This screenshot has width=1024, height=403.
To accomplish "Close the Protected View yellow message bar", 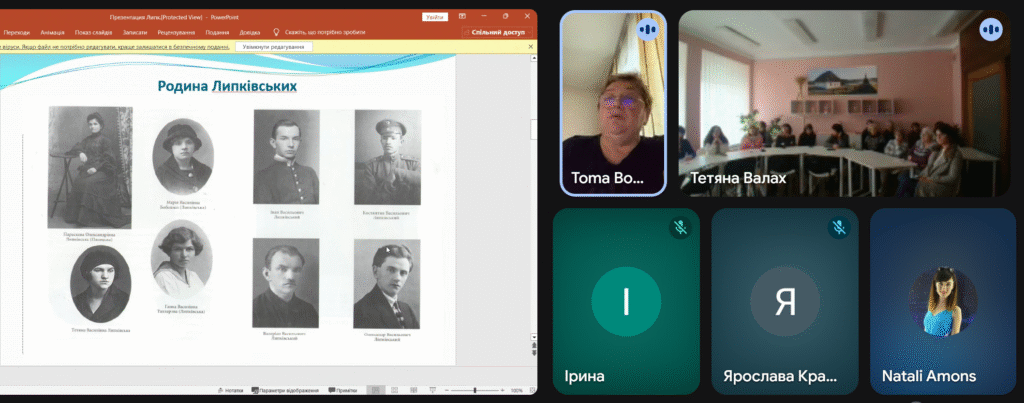I will tap(529, 47).
